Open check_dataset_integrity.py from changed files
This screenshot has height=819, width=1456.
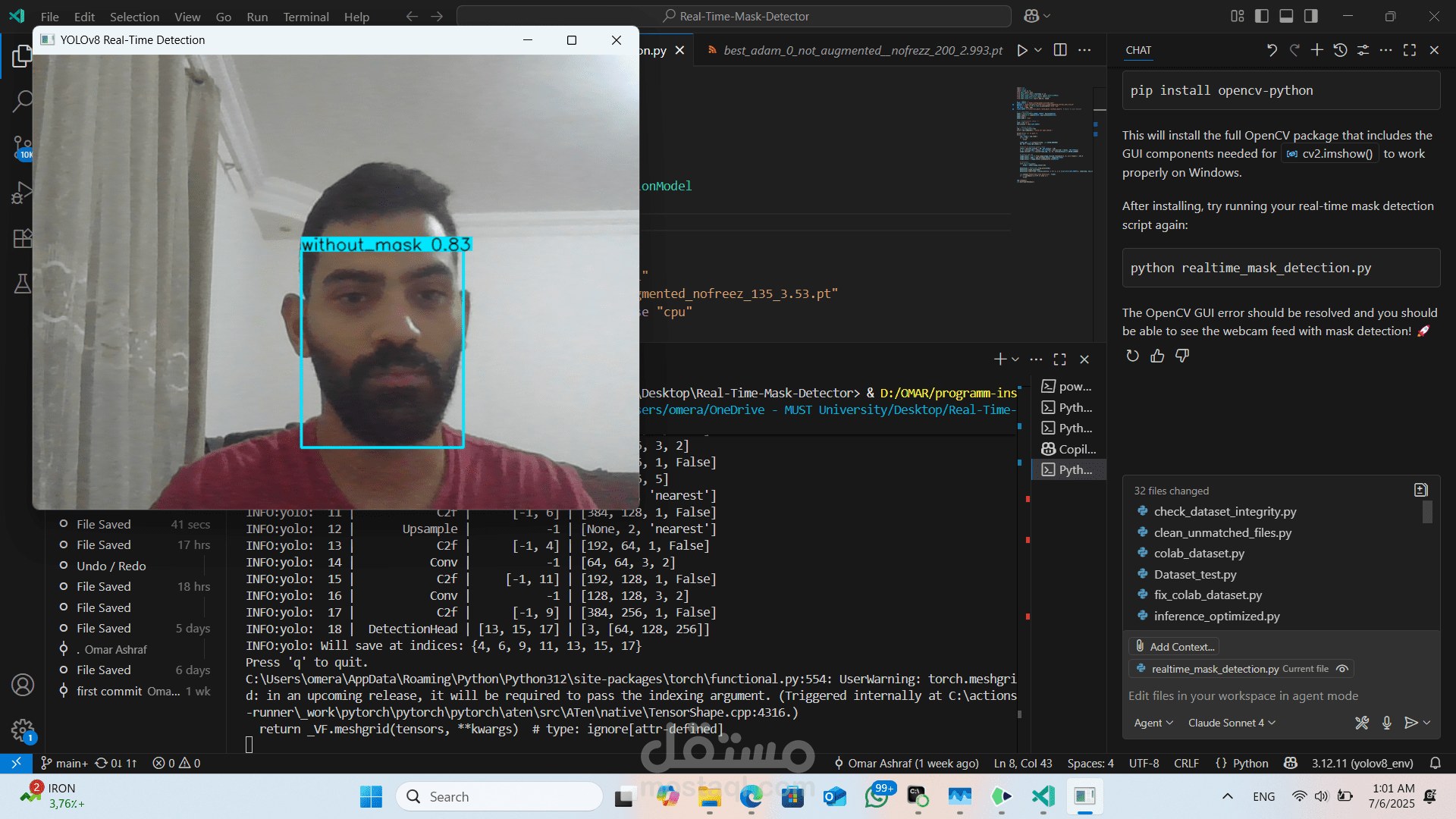coord(1225,512)
